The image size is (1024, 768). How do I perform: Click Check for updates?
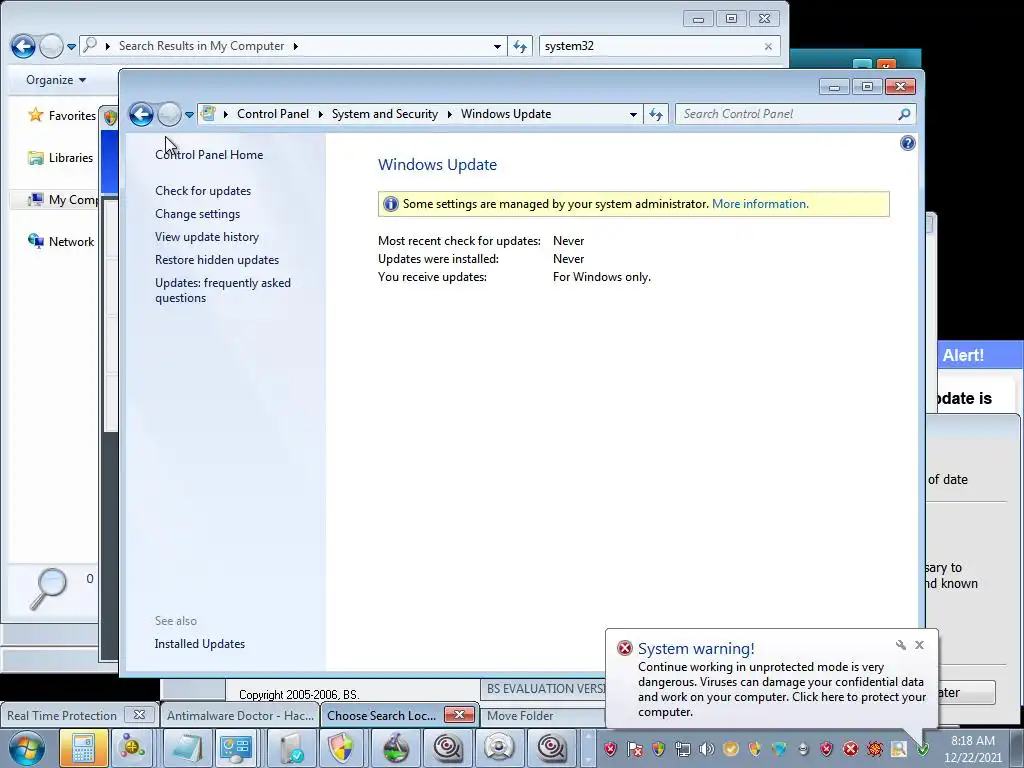(x=203, y=191)
